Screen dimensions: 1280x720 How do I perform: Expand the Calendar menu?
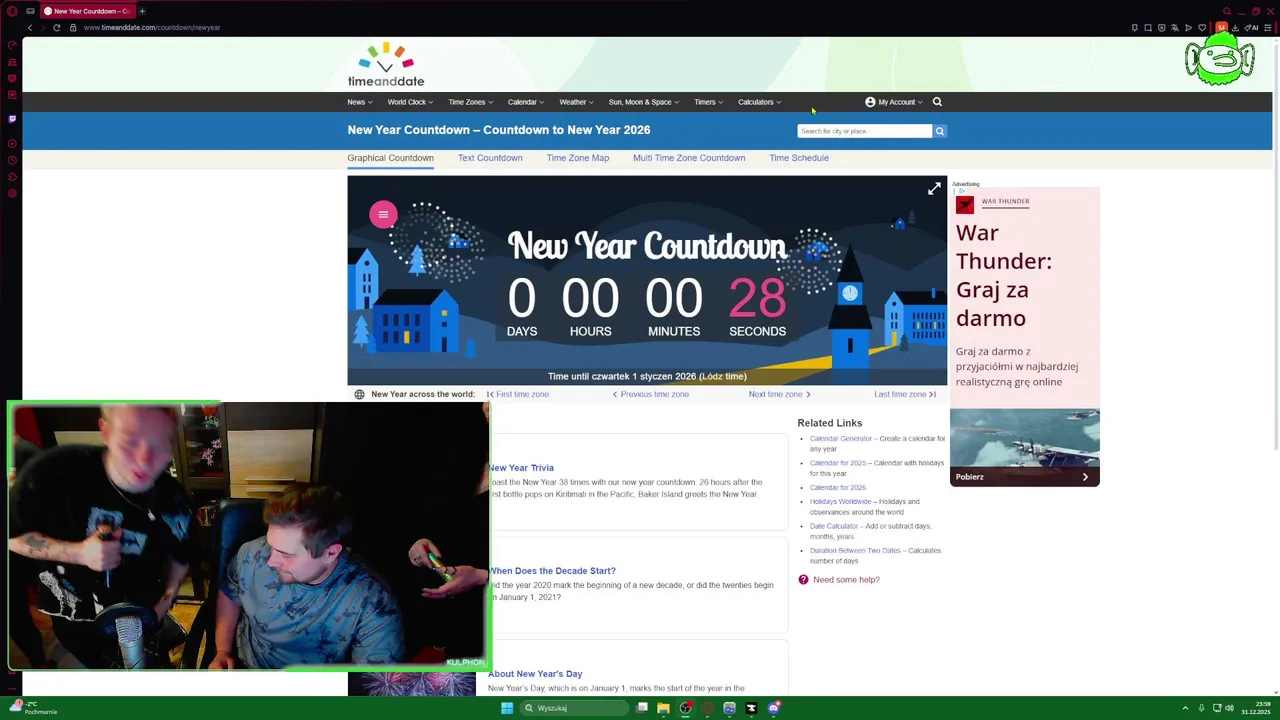526,102
